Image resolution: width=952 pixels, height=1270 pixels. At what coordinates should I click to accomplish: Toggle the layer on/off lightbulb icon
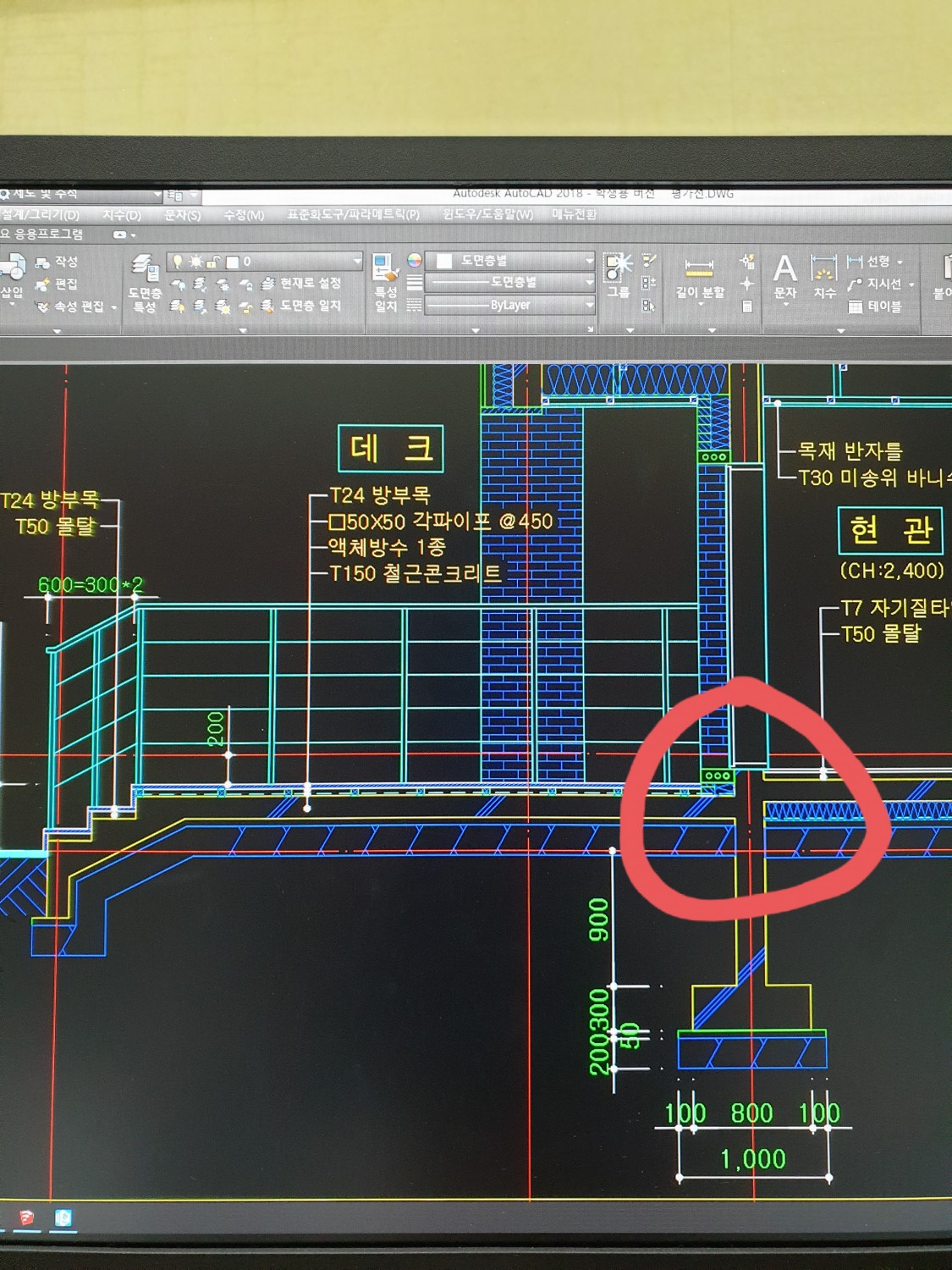tap(177, 262)
